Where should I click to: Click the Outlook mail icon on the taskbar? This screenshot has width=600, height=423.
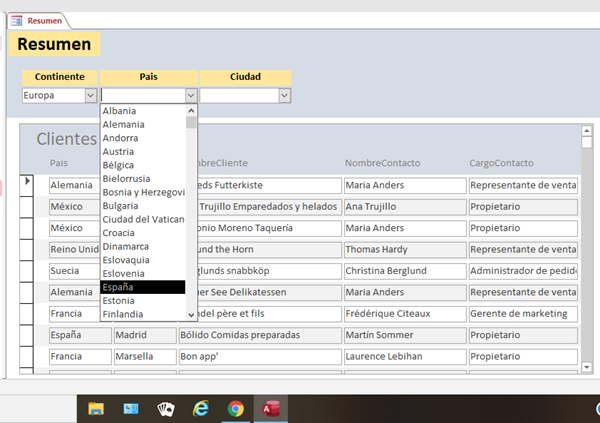tap(131, 408)
